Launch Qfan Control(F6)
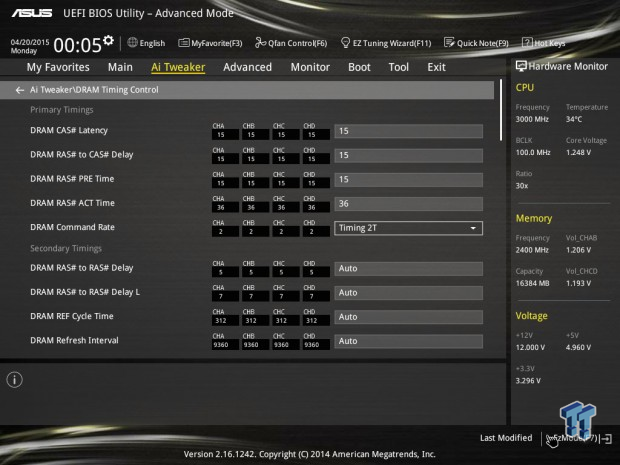Screen dimensions: 620x465 click(x=291, y=43)
